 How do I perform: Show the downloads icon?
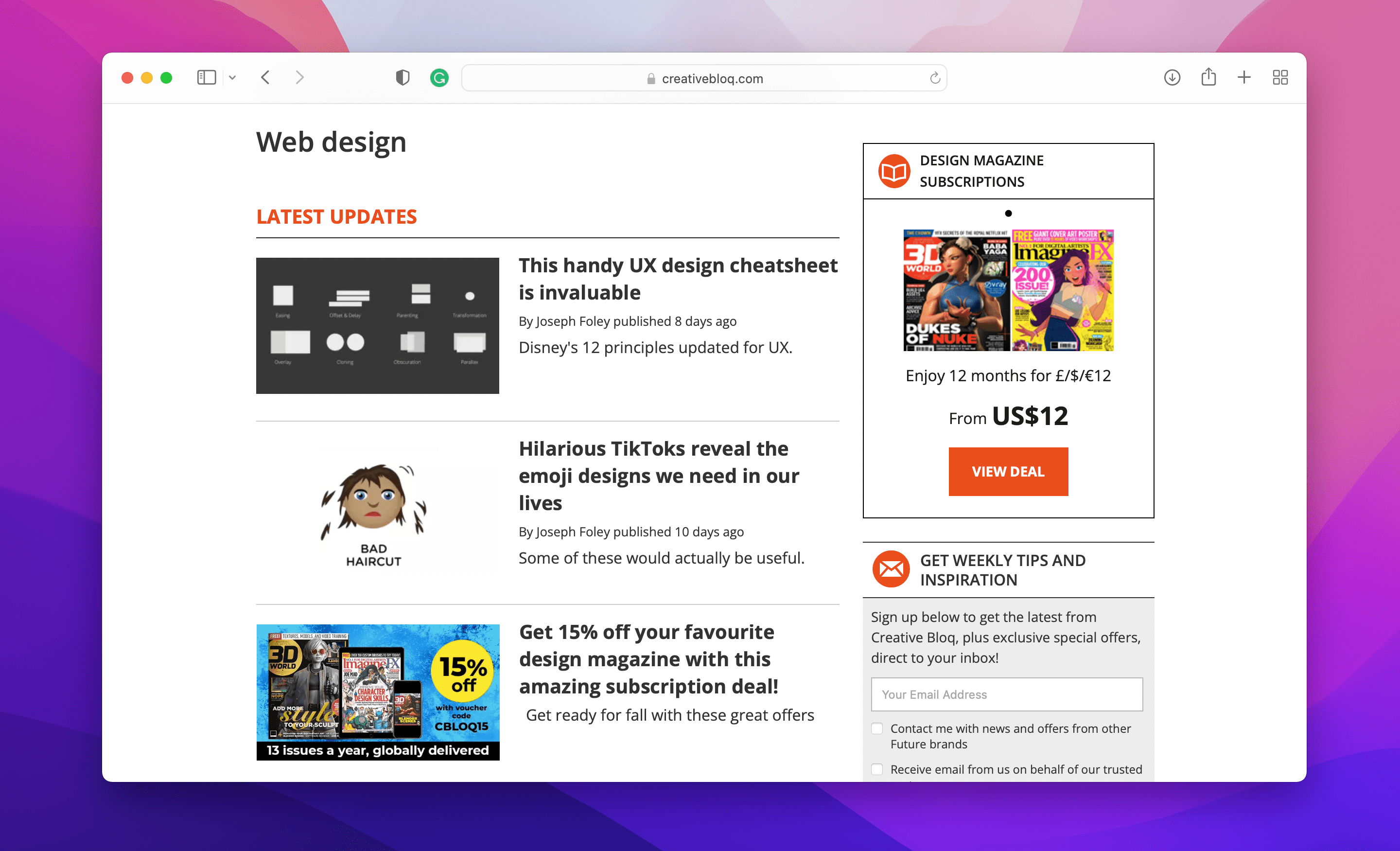[1172, 78]
